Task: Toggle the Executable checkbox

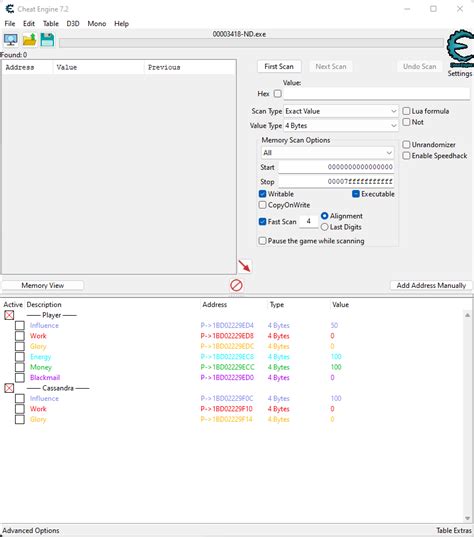Action: (x=356, y=194)
